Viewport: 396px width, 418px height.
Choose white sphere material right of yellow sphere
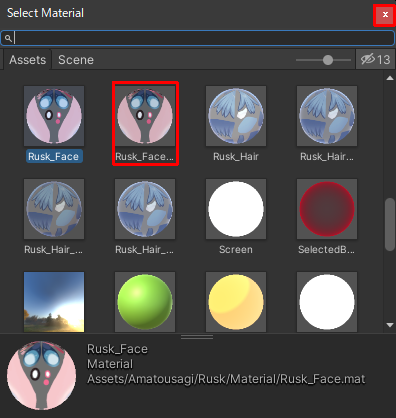(x=327, y=302)
